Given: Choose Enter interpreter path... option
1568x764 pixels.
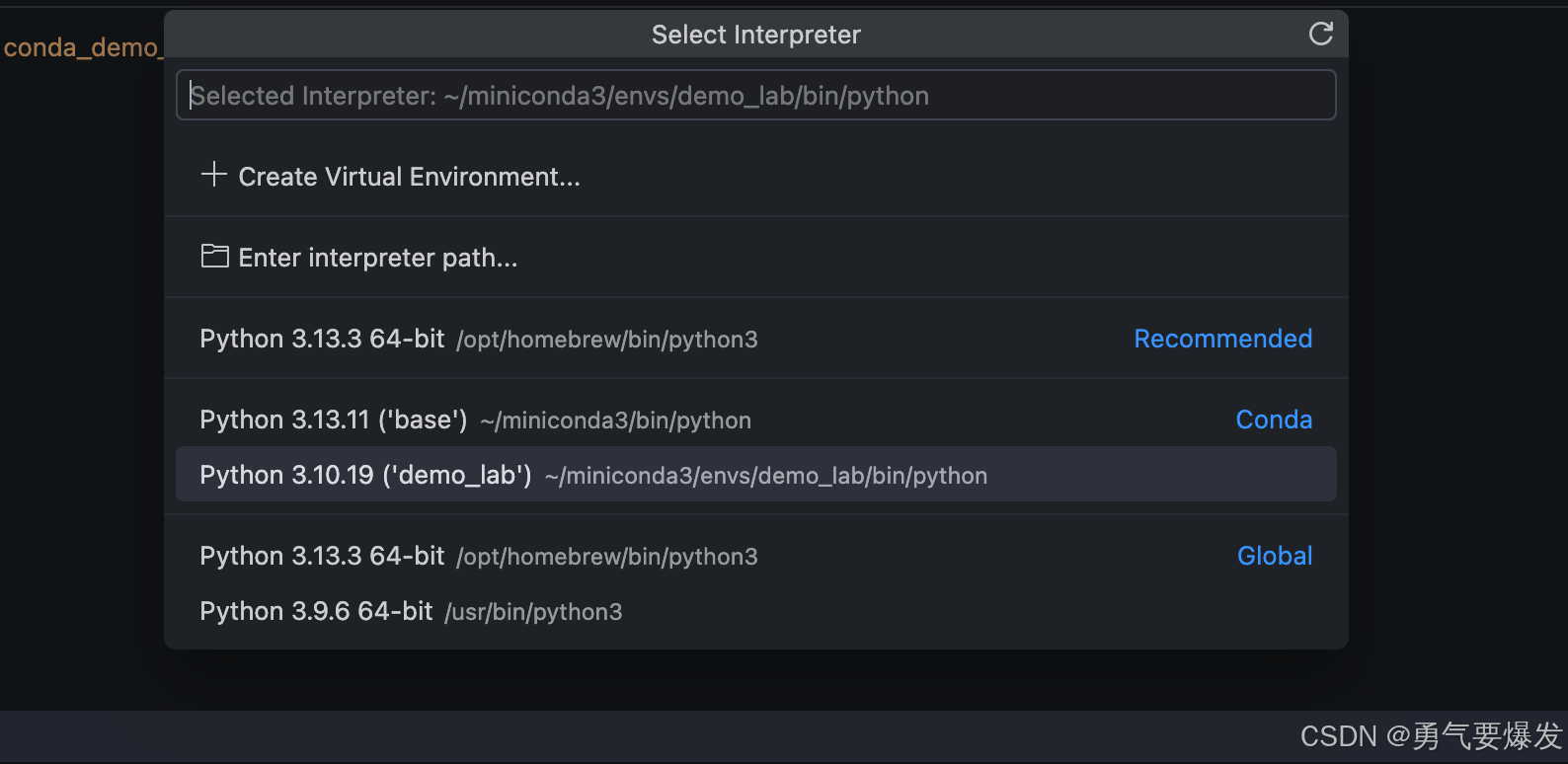Looking at the screenshot, I should (755, 257).
